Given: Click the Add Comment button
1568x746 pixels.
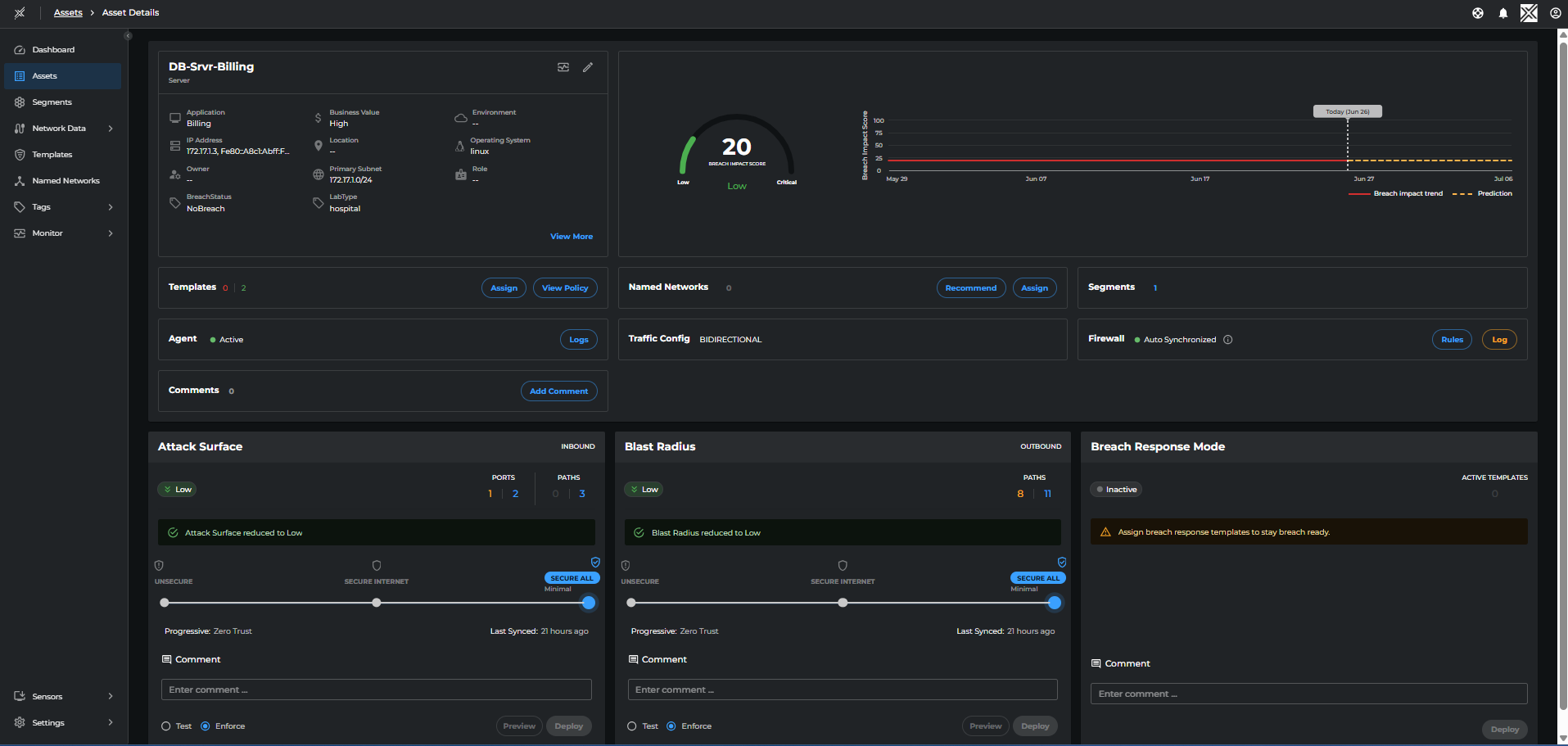Looking at the screenshot, I should click(x=558, y=391).
